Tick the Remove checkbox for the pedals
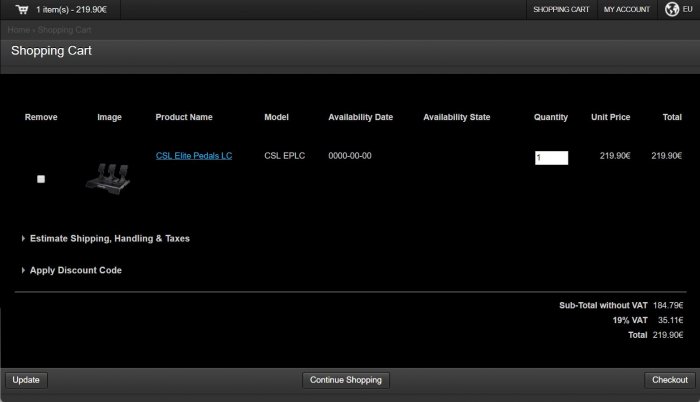The height and width of the screenshot is (402, 700). click(41, 179)
